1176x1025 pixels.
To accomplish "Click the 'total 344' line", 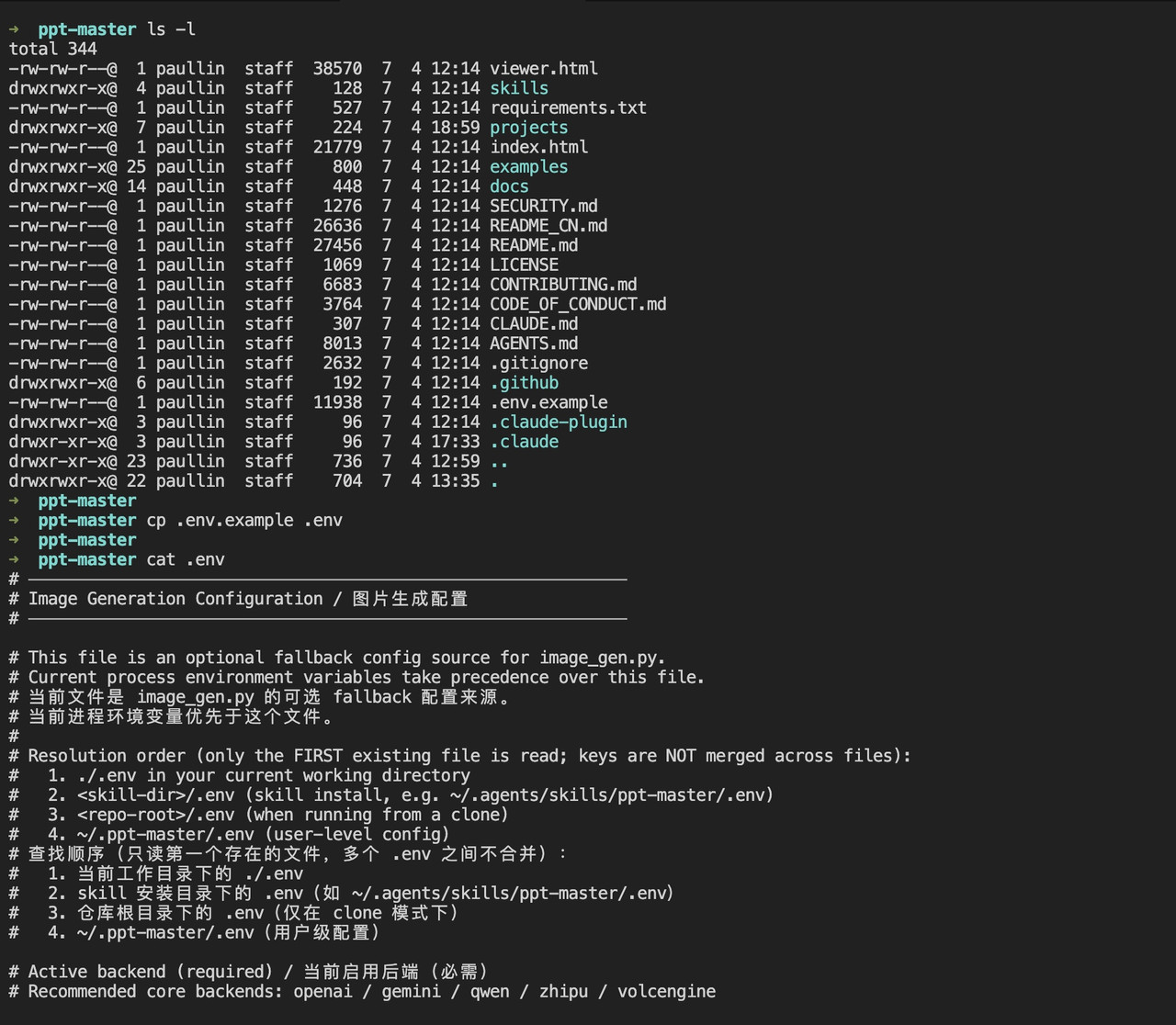I will click(x=53, y=49).
